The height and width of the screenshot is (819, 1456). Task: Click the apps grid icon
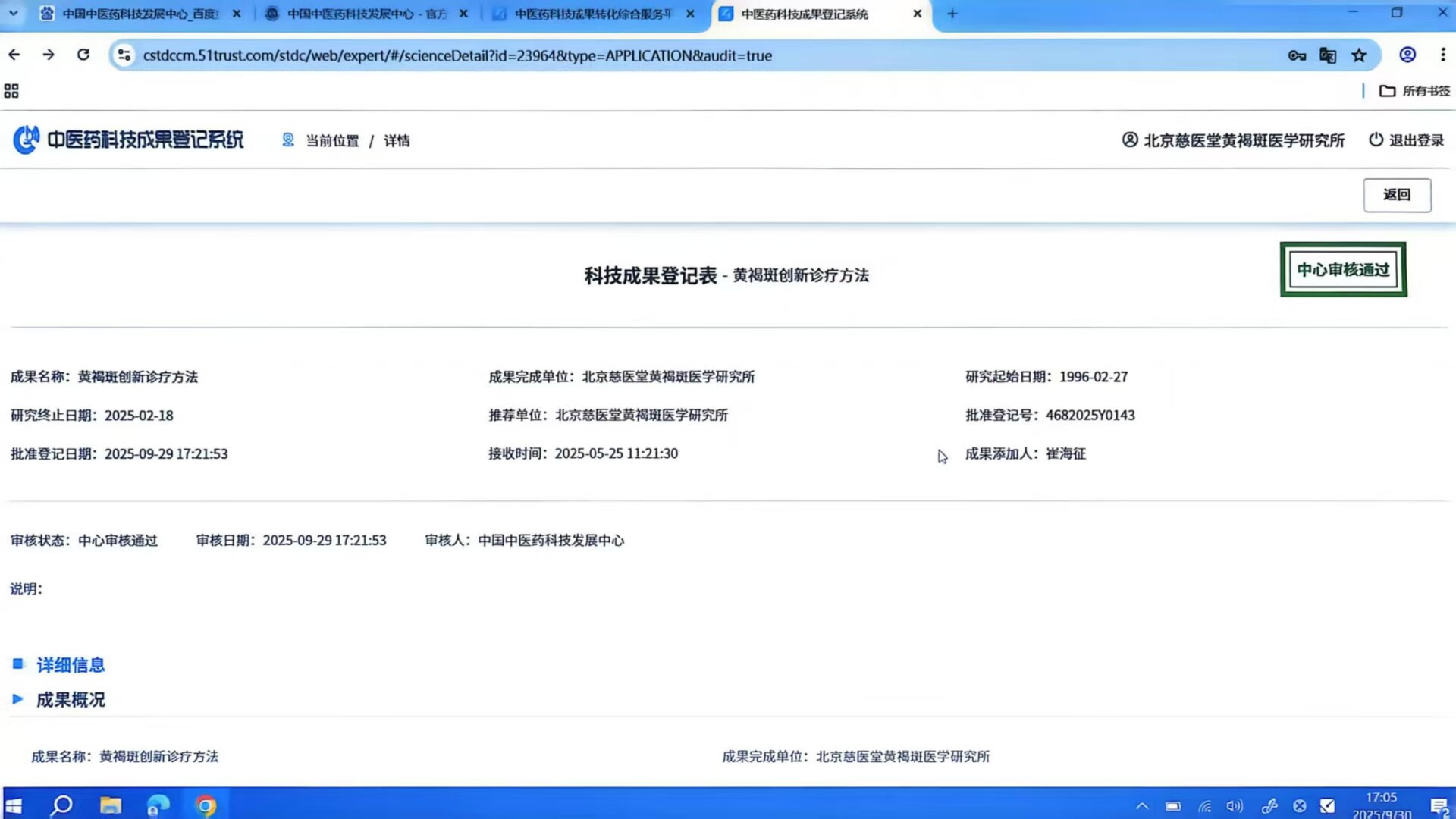click(x=11, y=91)
